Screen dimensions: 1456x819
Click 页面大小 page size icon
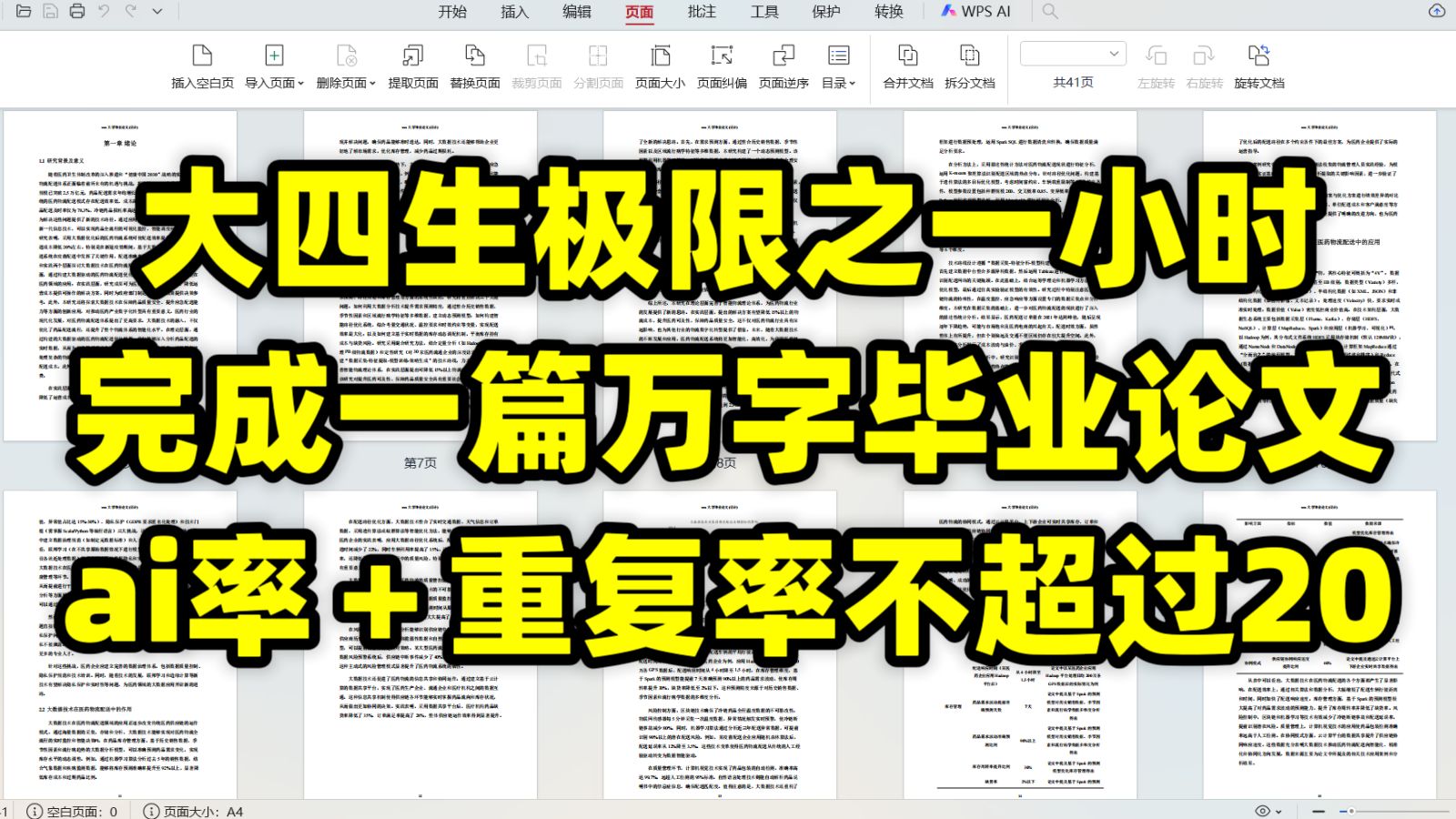[661, 56]
